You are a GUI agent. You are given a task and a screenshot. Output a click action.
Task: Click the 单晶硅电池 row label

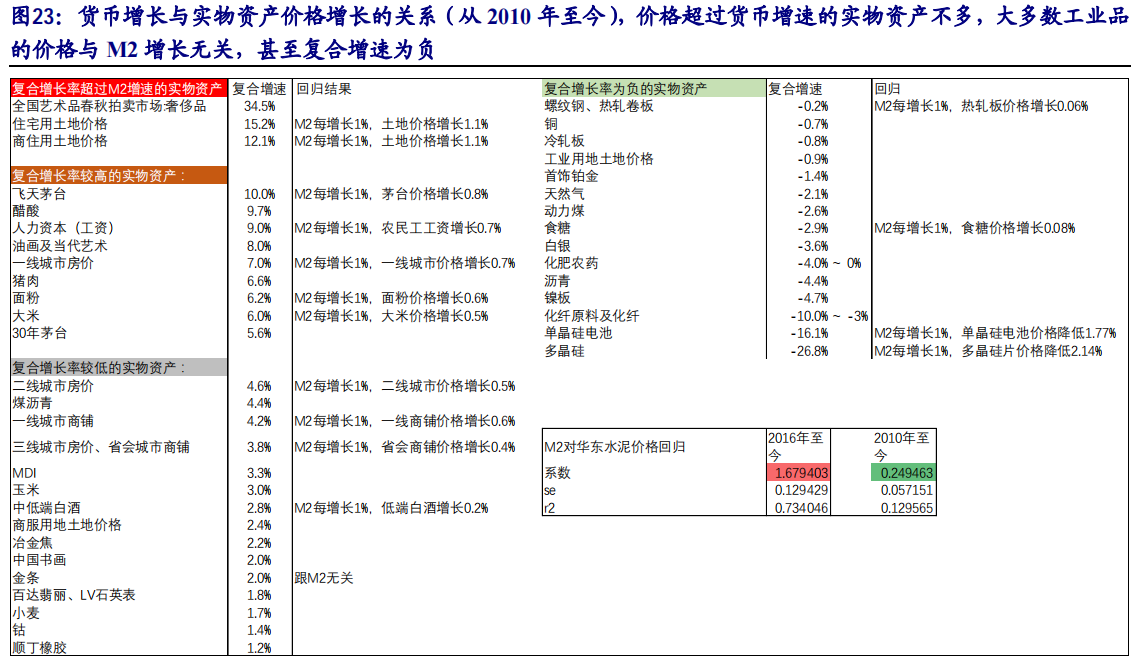(578, 333)
